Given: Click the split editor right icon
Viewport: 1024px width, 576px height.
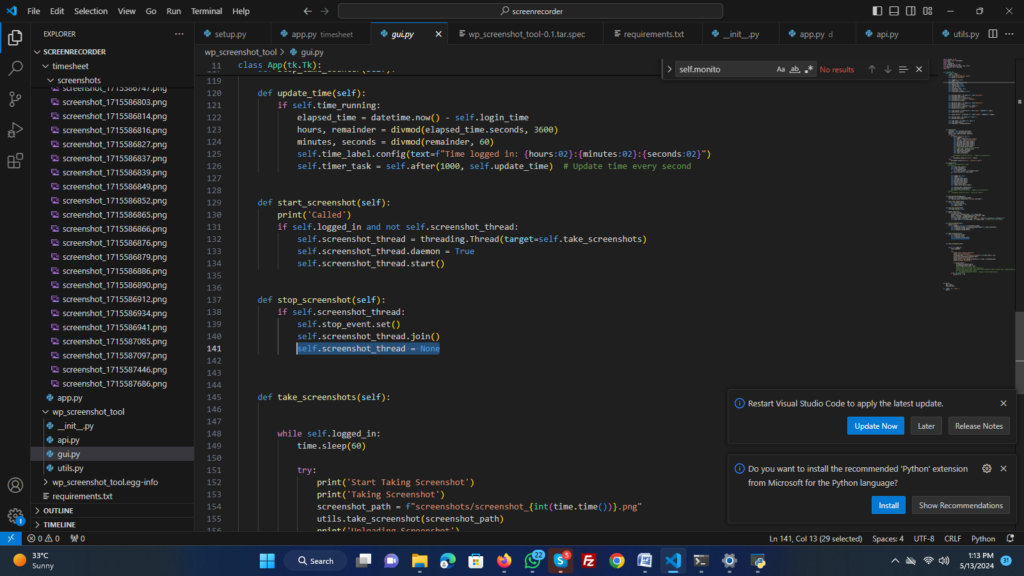Looking at the screenshot, I should 991,34.
